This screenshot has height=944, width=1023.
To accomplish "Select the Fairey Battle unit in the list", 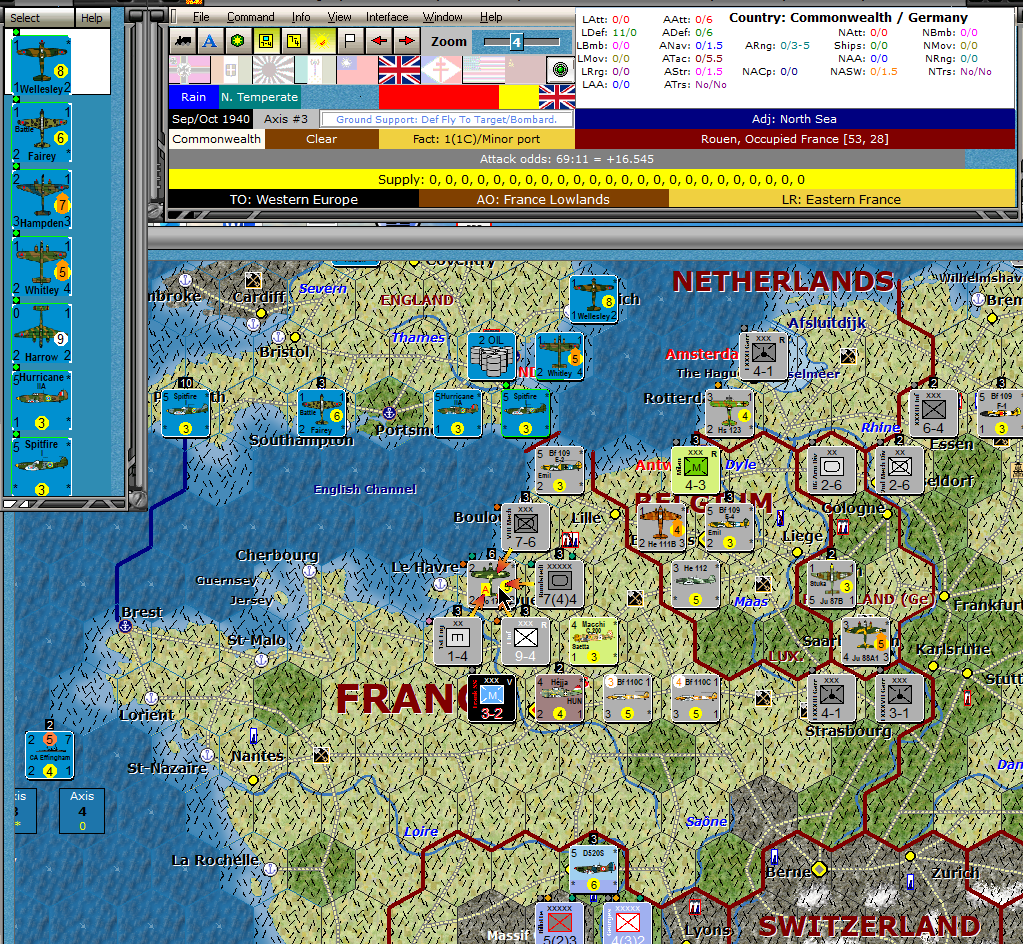I will [x=42, y=132].
